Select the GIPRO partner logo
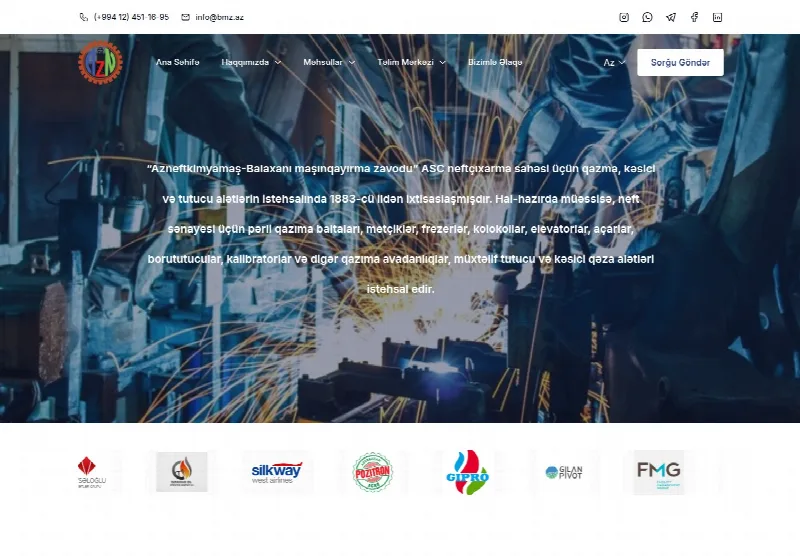 [x=467, y=472]
